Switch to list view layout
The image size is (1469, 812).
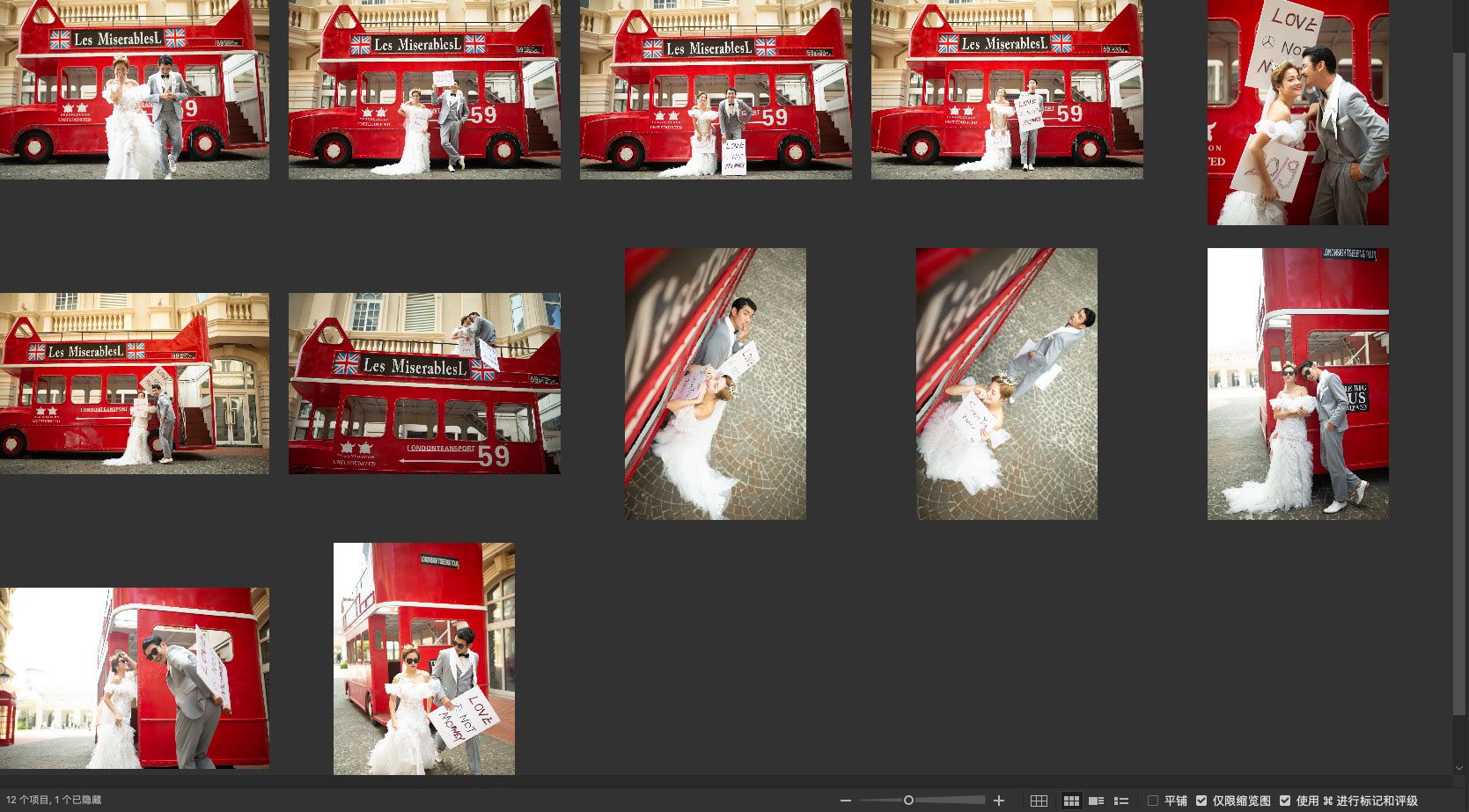click(1121, 801)
